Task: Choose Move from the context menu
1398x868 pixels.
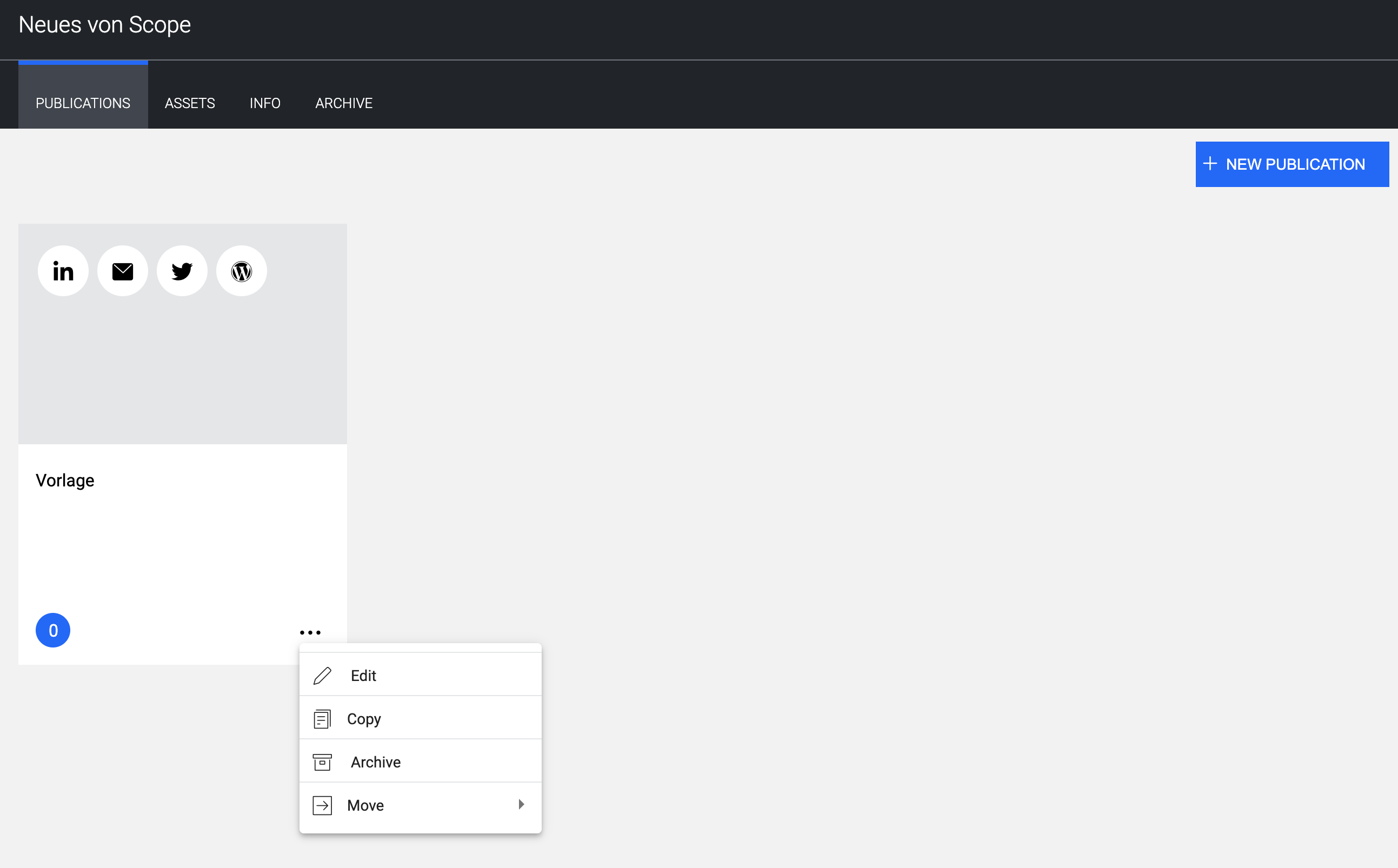Action: point(420,805)
